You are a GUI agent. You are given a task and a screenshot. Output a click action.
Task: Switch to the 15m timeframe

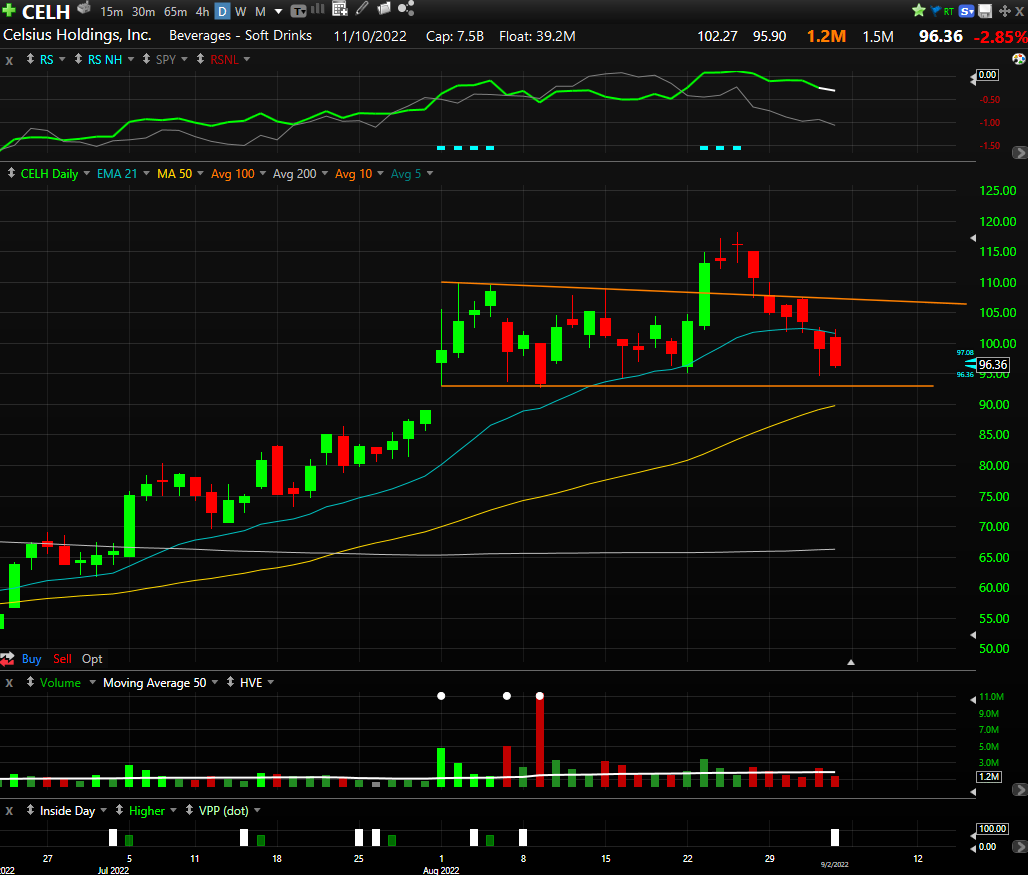point(111,12)
